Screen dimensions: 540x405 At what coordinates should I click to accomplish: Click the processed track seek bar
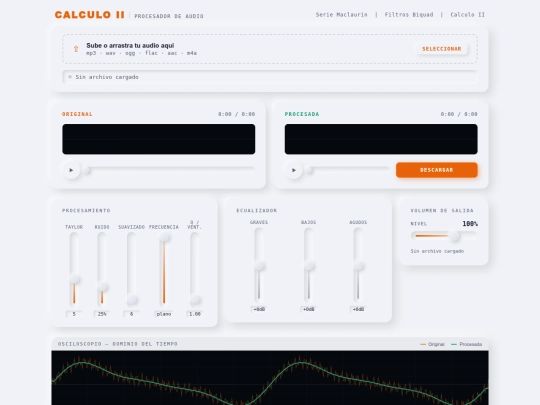pos(348,169)
